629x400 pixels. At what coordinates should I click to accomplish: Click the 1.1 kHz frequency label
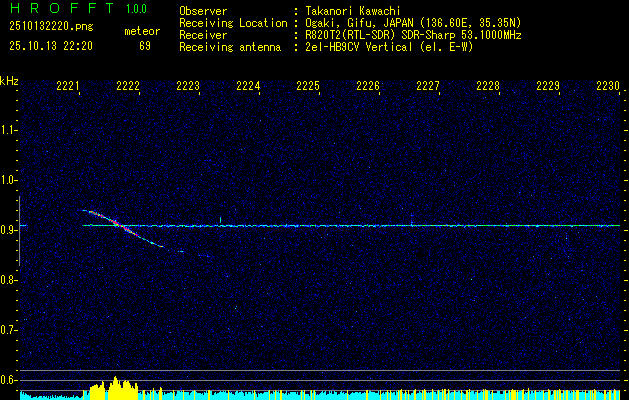coord(9,130)
